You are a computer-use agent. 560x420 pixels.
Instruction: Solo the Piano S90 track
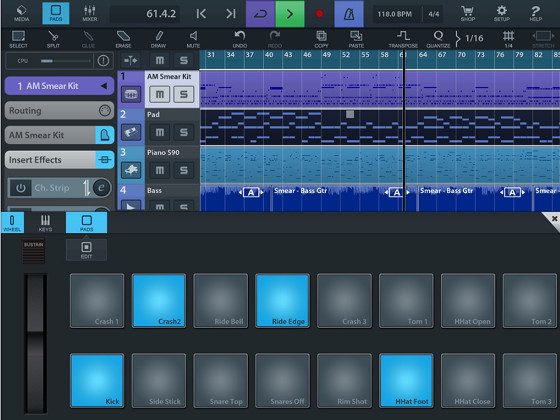click(x=184, y=170)
